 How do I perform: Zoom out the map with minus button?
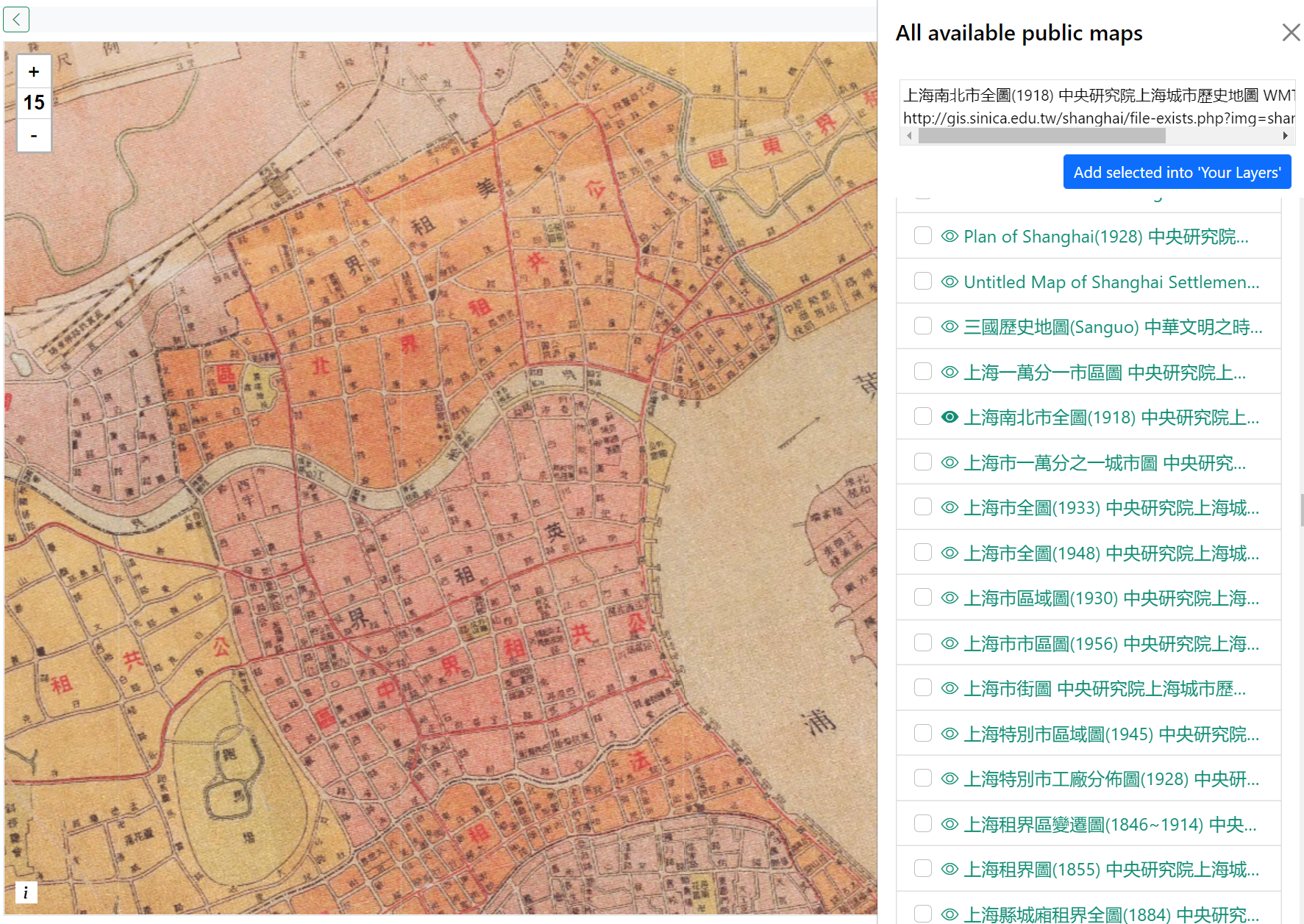[x=34, y=135]
